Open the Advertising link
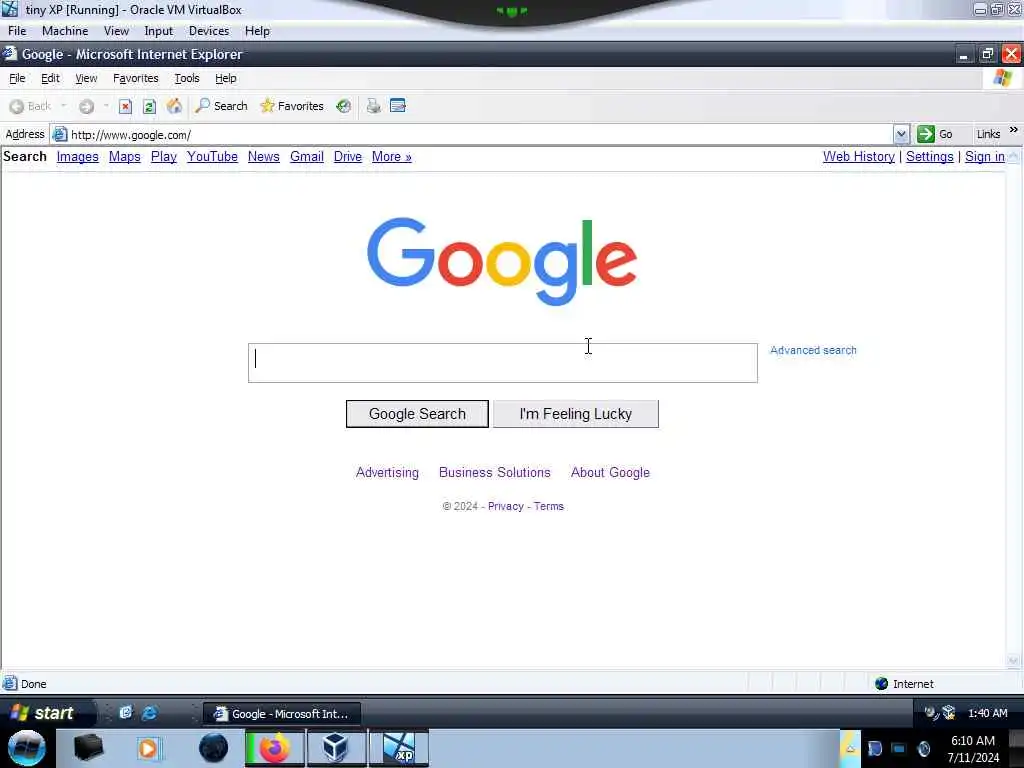The image size is (1024, 768). click(x=387, y=472)
